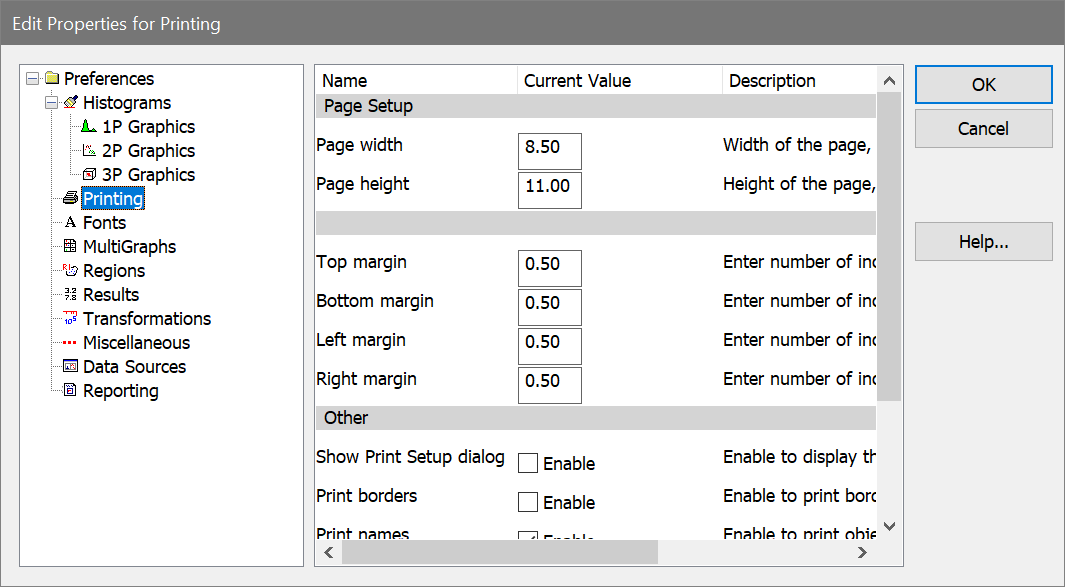This screenshot has height=587, width=1065.
Task: Click the MultiGraphs grid icon
Action: click(70, 247)
